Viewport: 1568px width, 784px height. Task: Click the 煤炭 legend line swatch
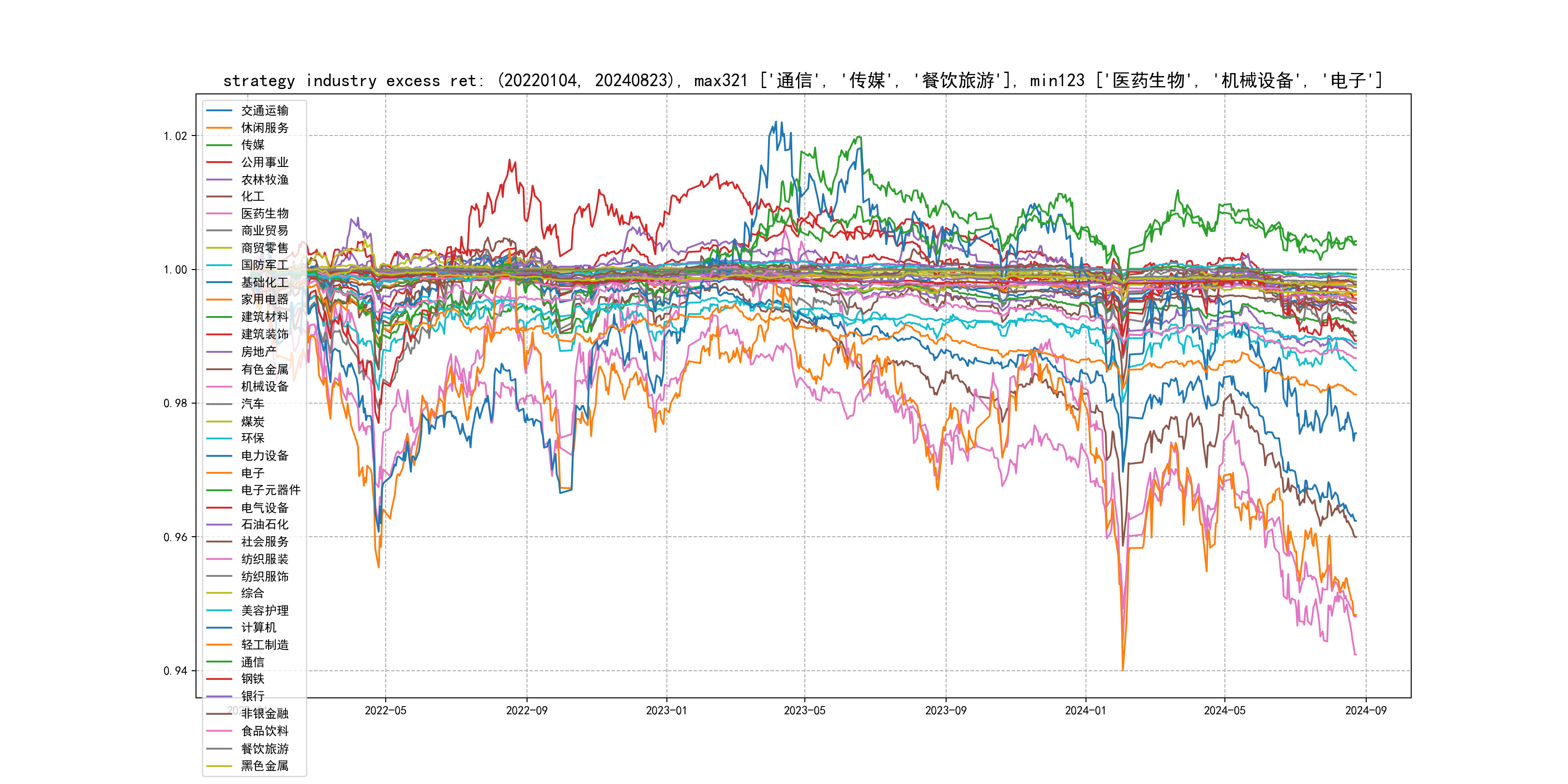pos(219,421)
